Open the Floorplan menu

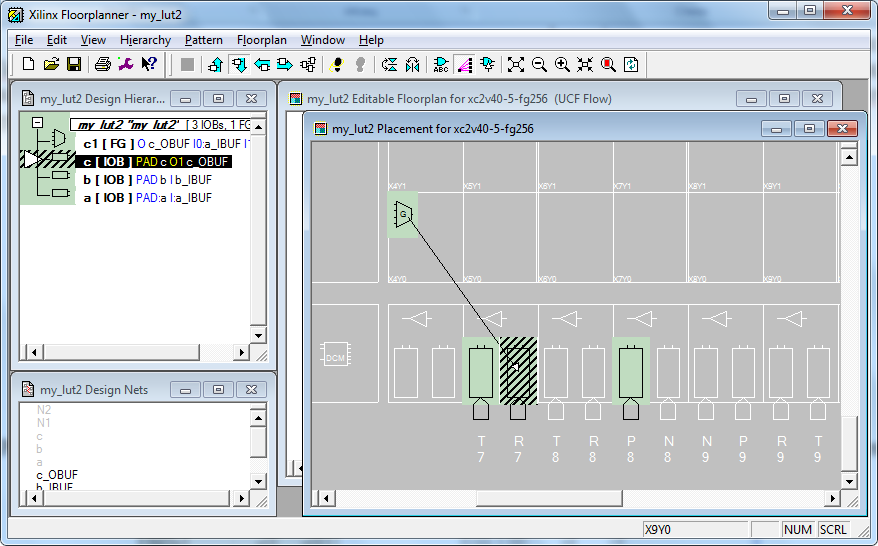261,40
